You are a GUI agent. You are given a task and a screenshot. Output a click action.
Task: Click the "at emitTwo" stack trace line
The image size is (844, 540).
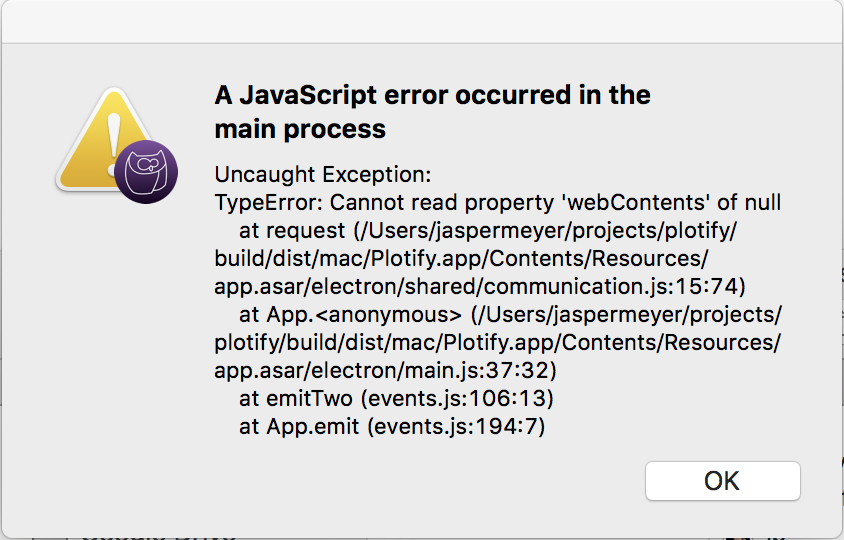point(396,398)
